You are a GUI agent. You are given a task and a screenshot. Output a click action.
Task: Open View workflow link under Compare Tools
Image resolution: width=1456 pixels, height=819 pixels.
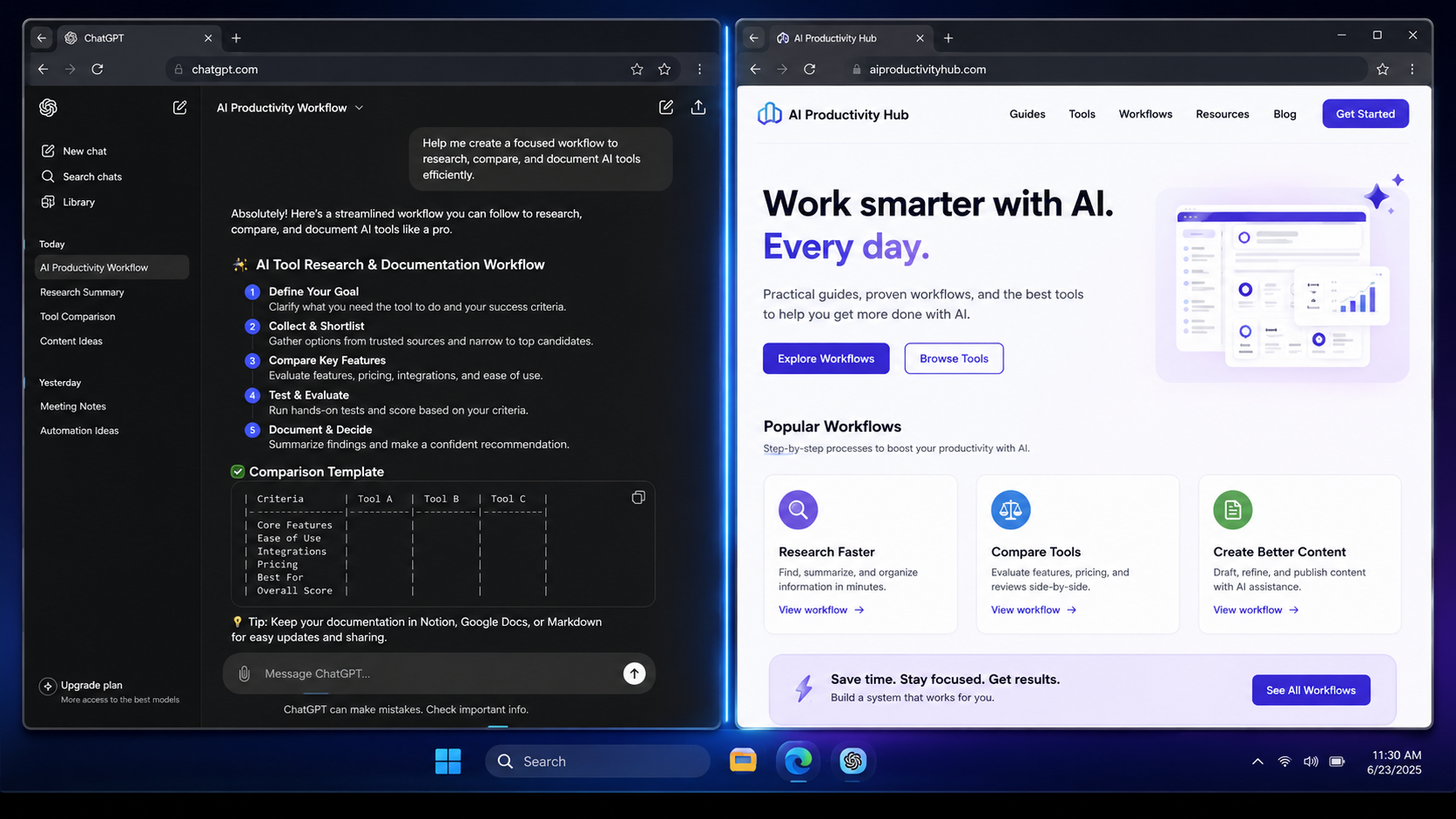point(1034,610)
